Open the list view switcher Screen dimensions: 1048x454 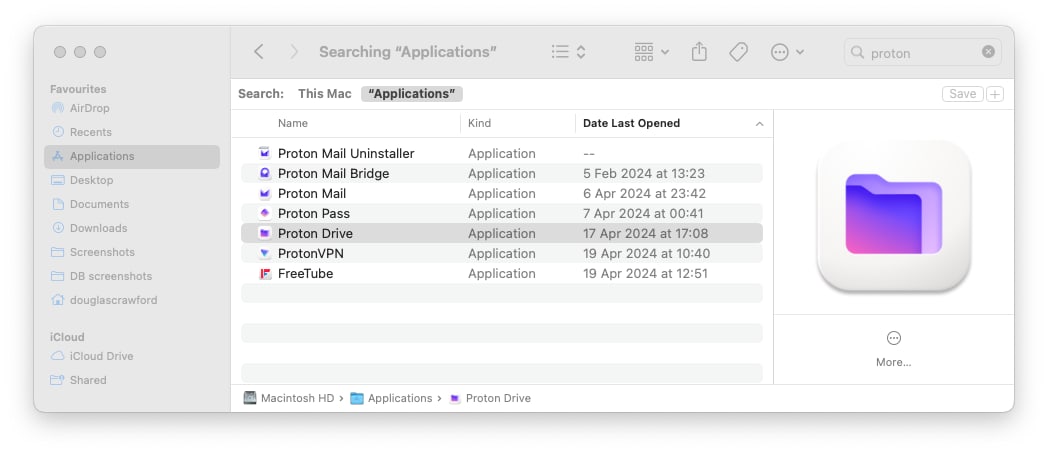[x=568, y=51]
